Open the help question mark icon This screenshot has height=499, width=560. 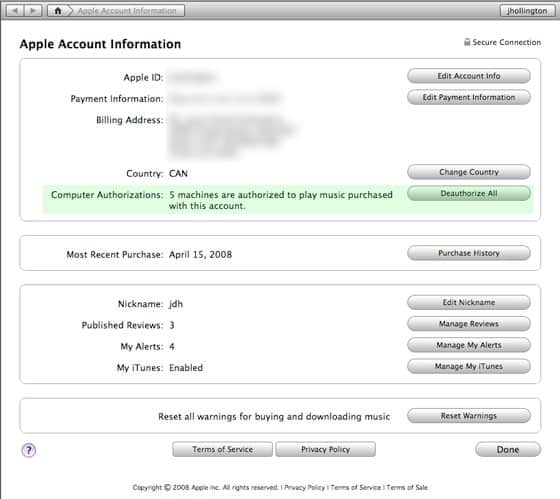[x=29, y=450]
